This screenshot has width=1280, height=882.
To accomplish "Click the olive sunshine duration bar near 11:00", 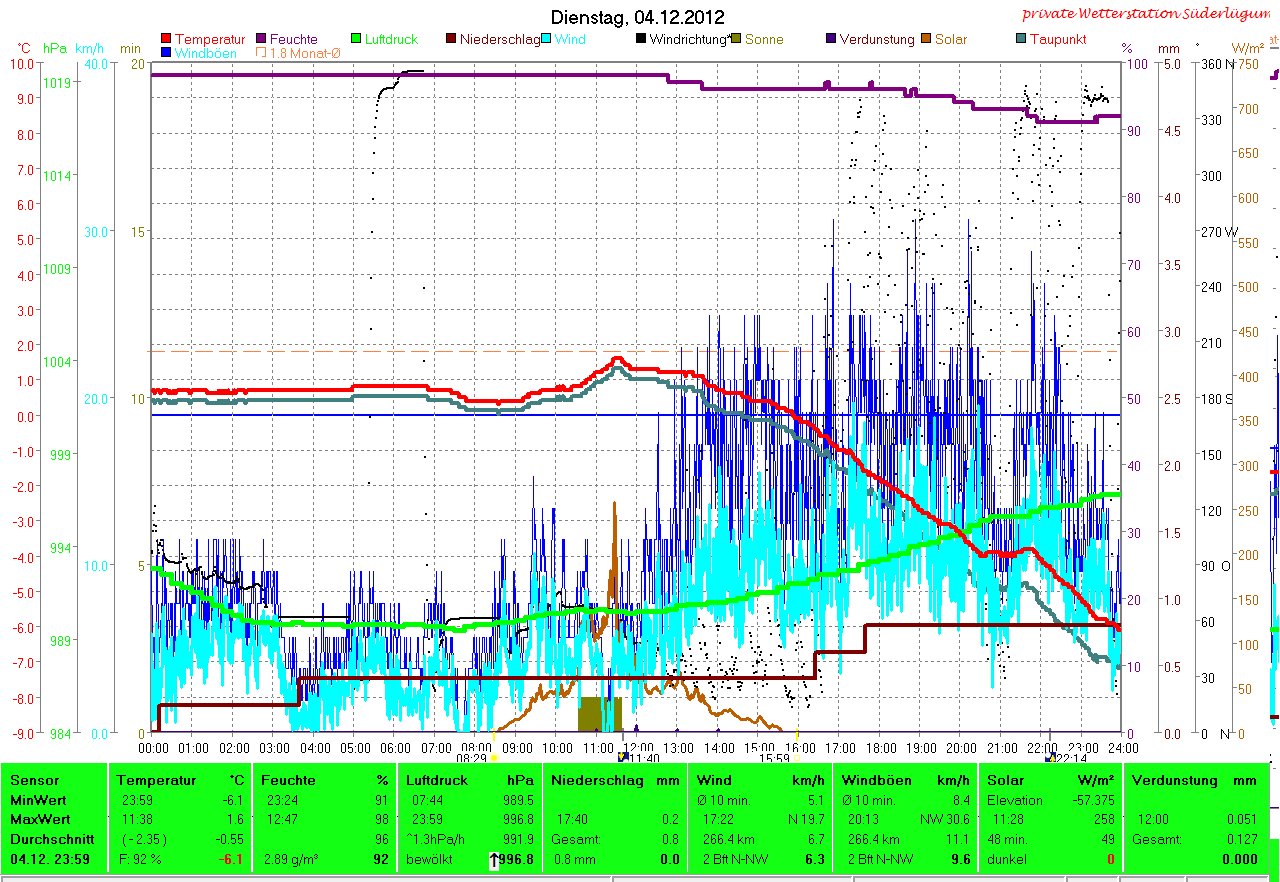I will (x=600, y=714).
